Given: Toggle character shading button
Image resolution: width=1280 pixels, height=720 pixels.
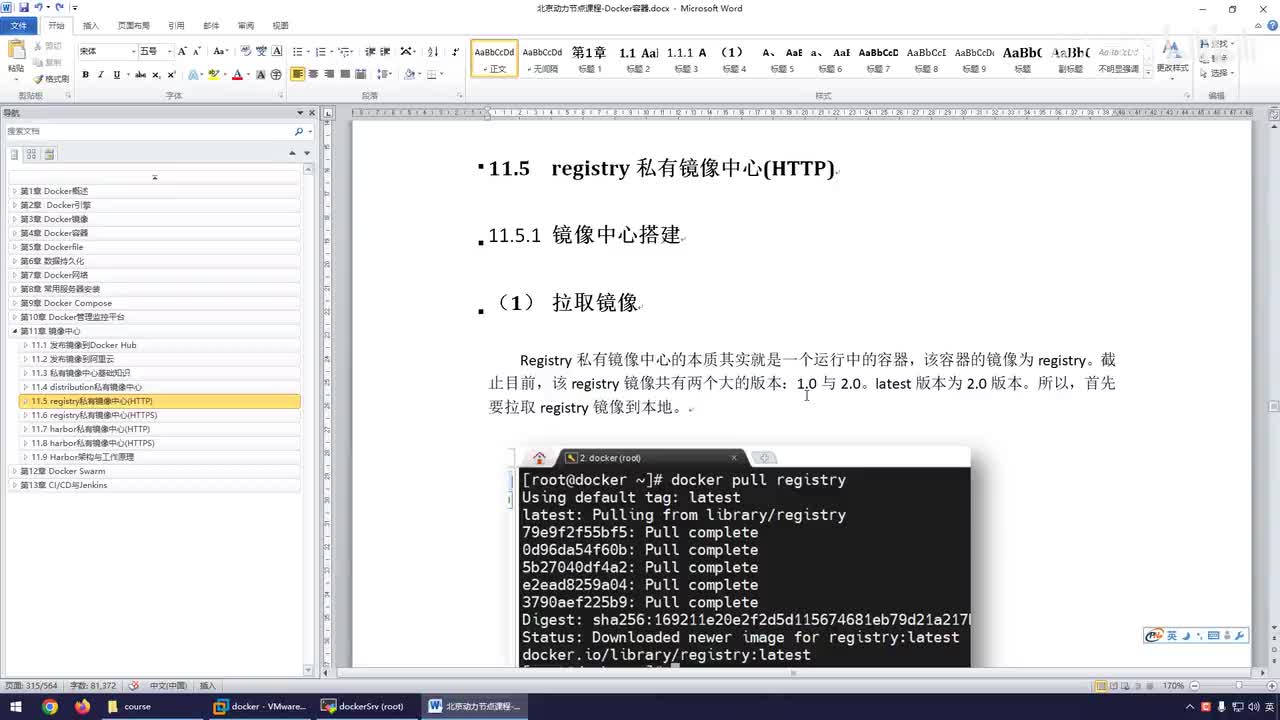Looking at the screenshot, I should [261, 75].
